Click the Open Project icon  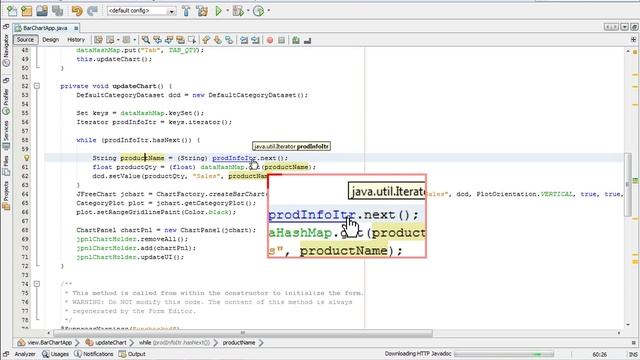point(42,11)
